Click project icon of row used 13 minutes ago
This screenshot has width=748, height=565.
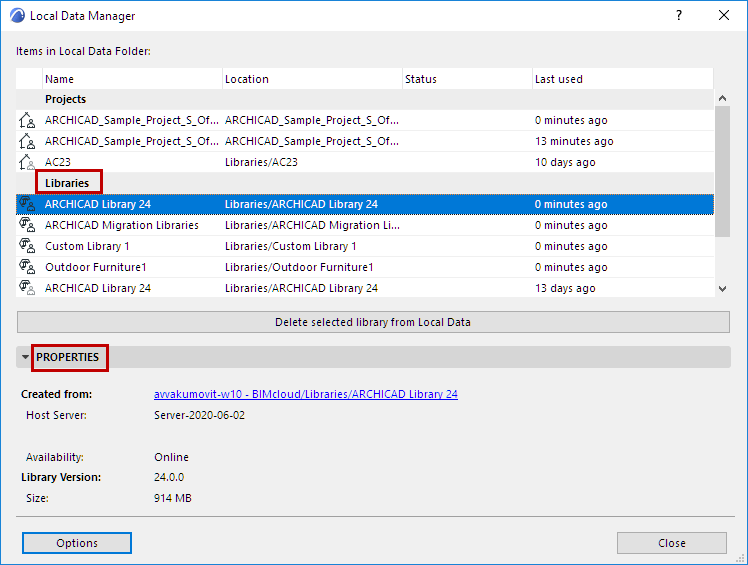click(x=27, y=141)
